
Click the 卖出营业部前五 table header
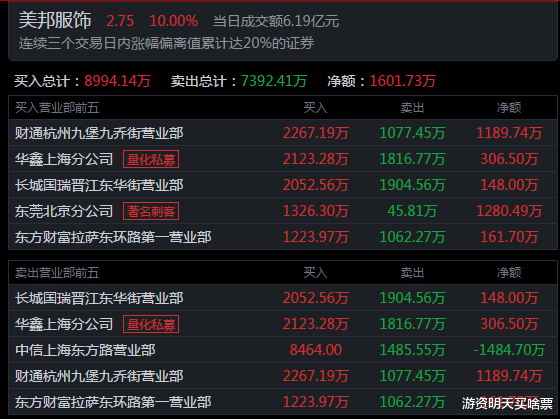pyautogui.click(x=57, y=273)
